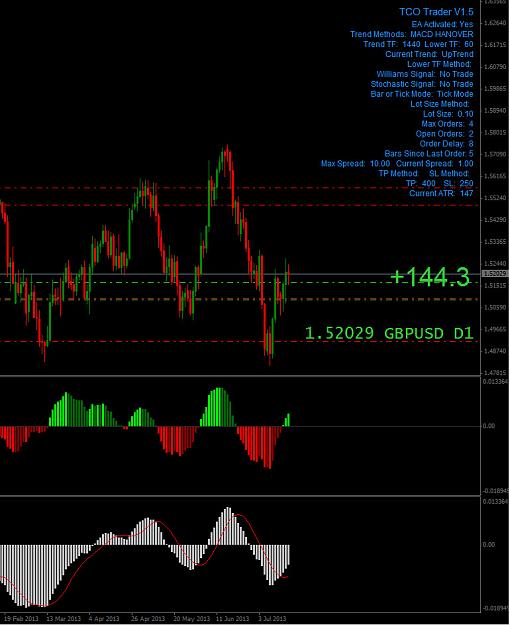Click the 'Current Trend: UpTrend' text
The width and height of the screenshot is (510, 625).
click(x=429, y=54)
